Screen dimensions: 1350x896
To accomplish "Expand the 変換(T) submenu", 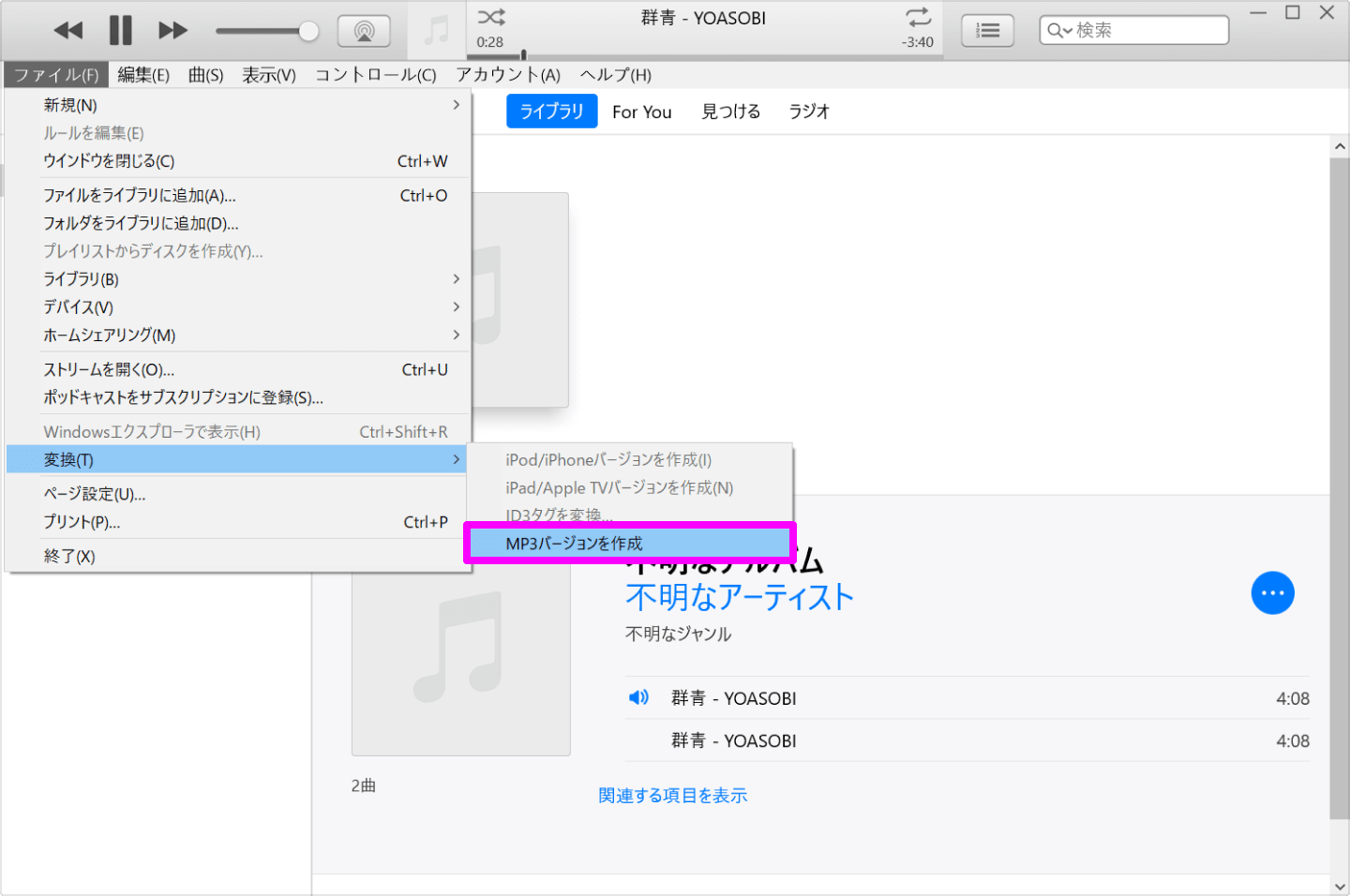I will tap(236, 460).
